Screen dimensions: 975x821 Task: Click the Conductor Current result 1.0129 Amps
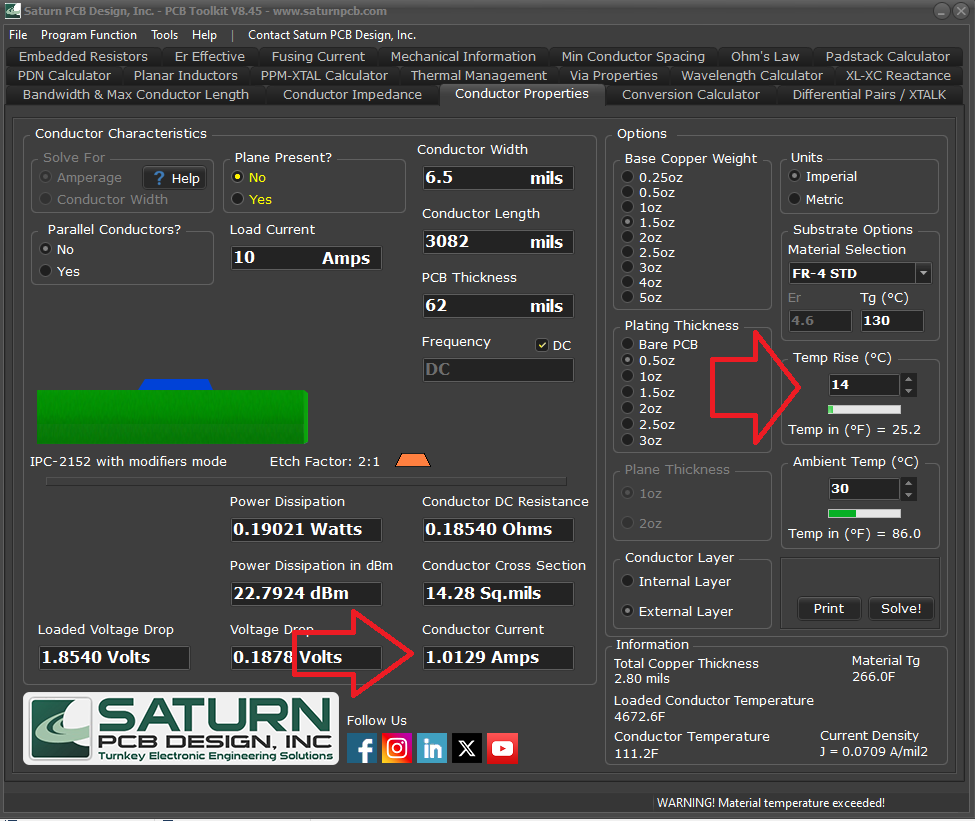[497, 657]
